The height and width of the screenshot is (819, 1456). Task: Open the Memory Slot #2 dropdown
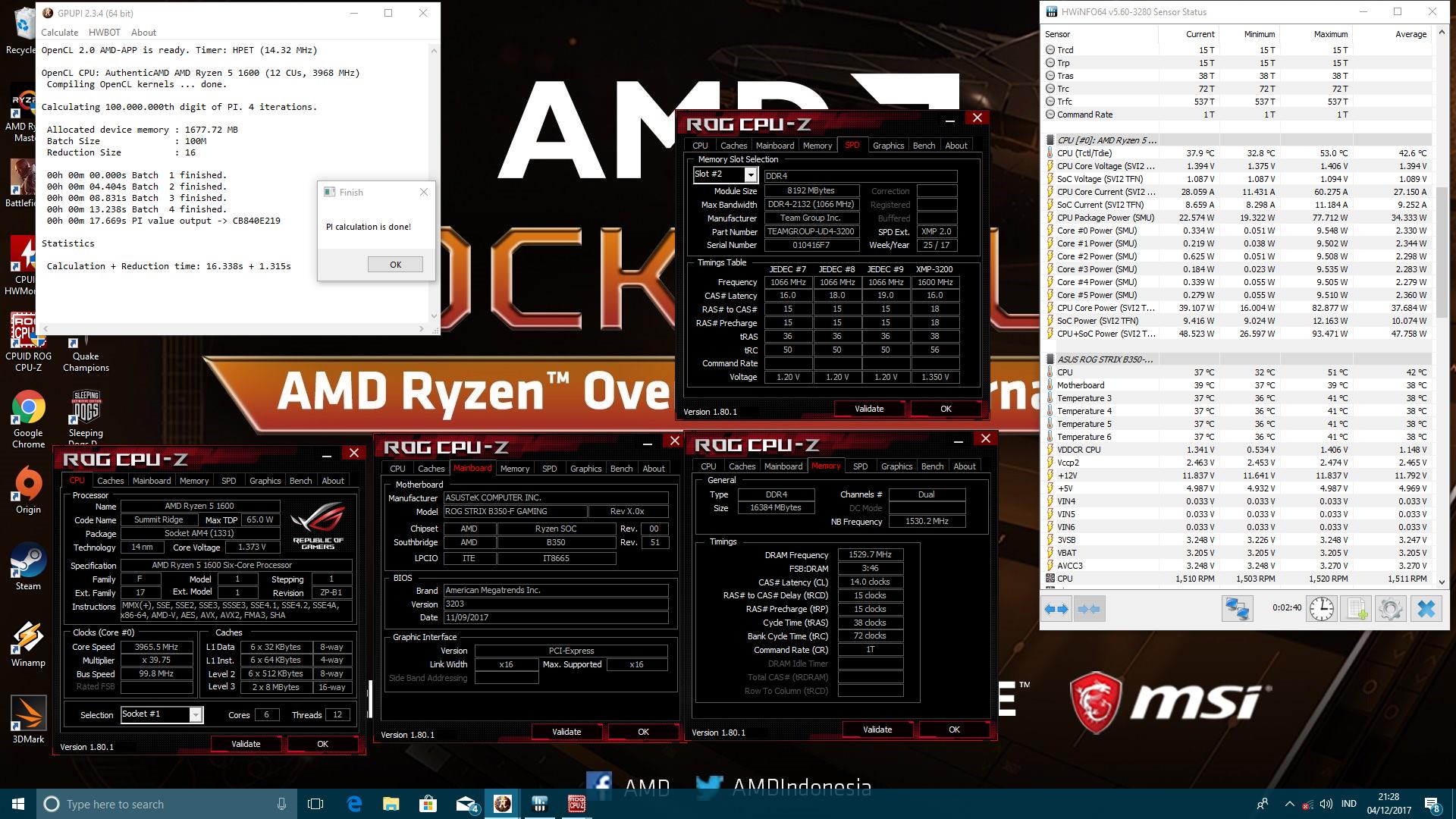coord(725,174)
